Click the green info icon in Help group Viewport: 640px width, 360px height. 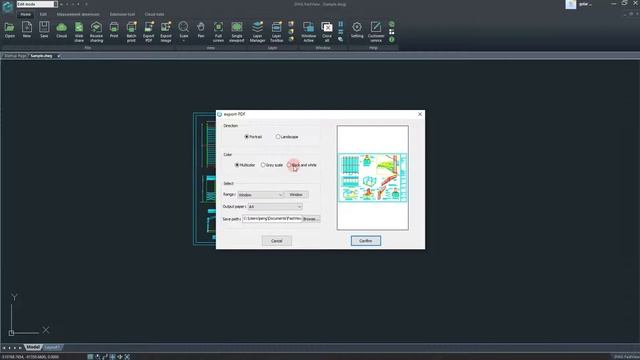point(392,40)
